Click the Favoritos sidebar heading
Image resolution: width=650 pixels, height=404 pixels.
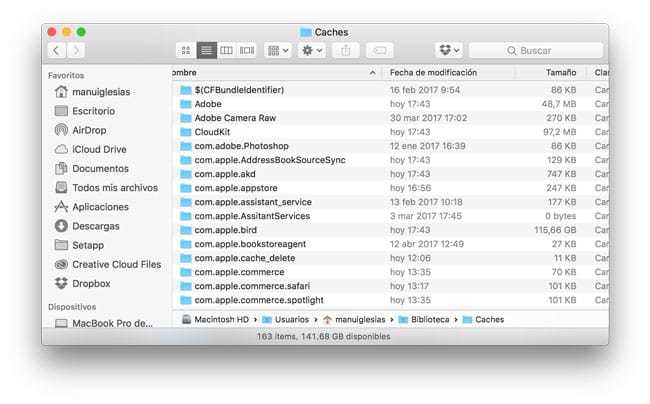pyautogui.click(x=66, y=75)
